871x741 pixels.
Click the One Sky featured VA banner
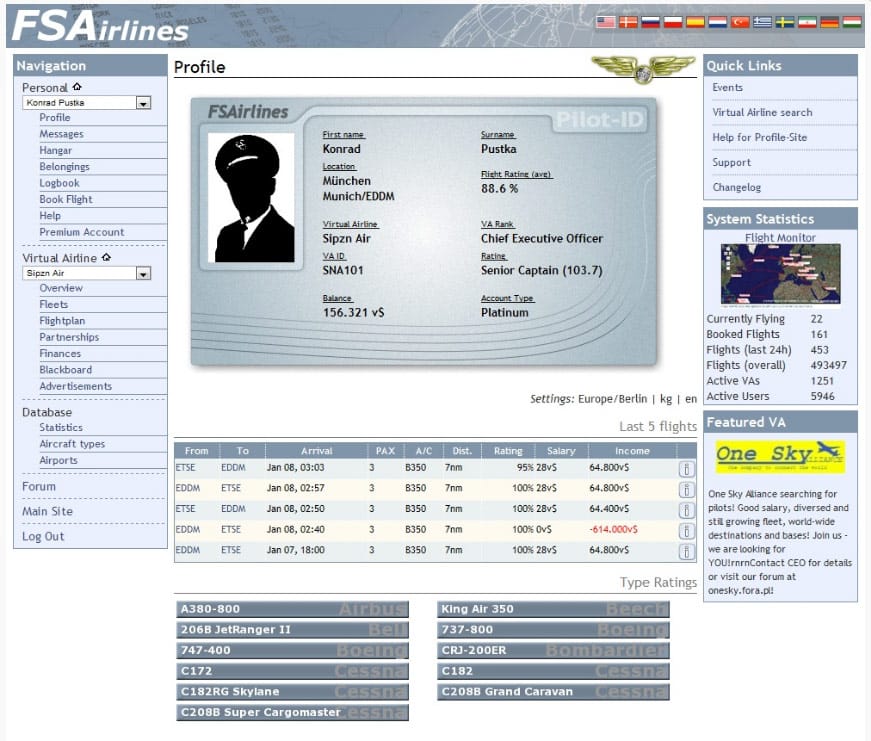[x=780, y=456]
